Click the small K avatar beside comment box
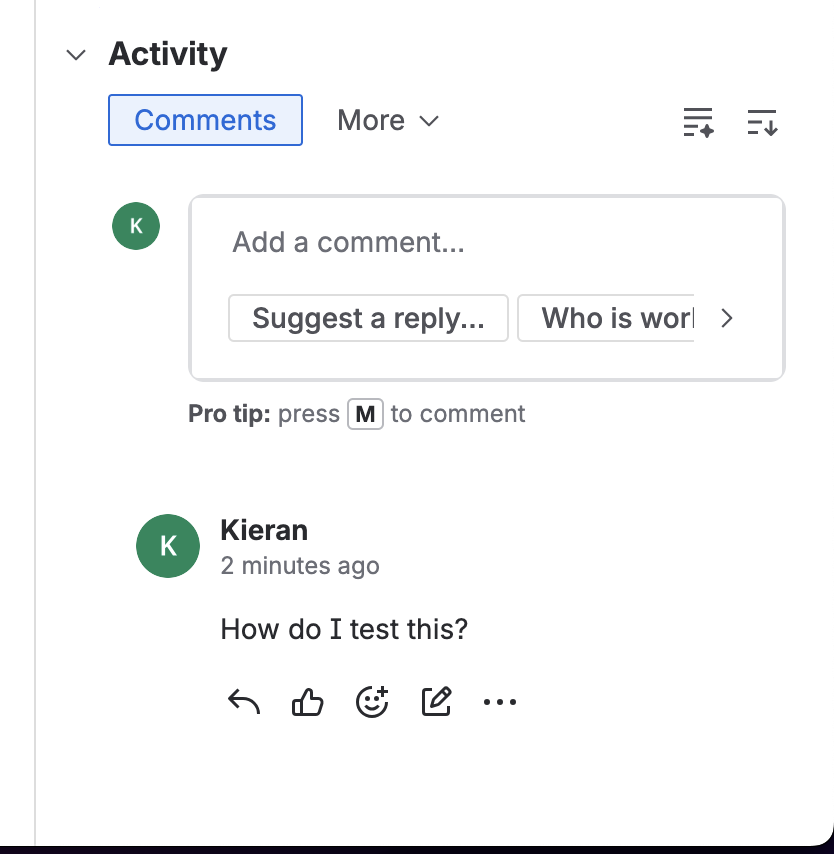Screen dimensions: 834x854 [x=136, y=225]
